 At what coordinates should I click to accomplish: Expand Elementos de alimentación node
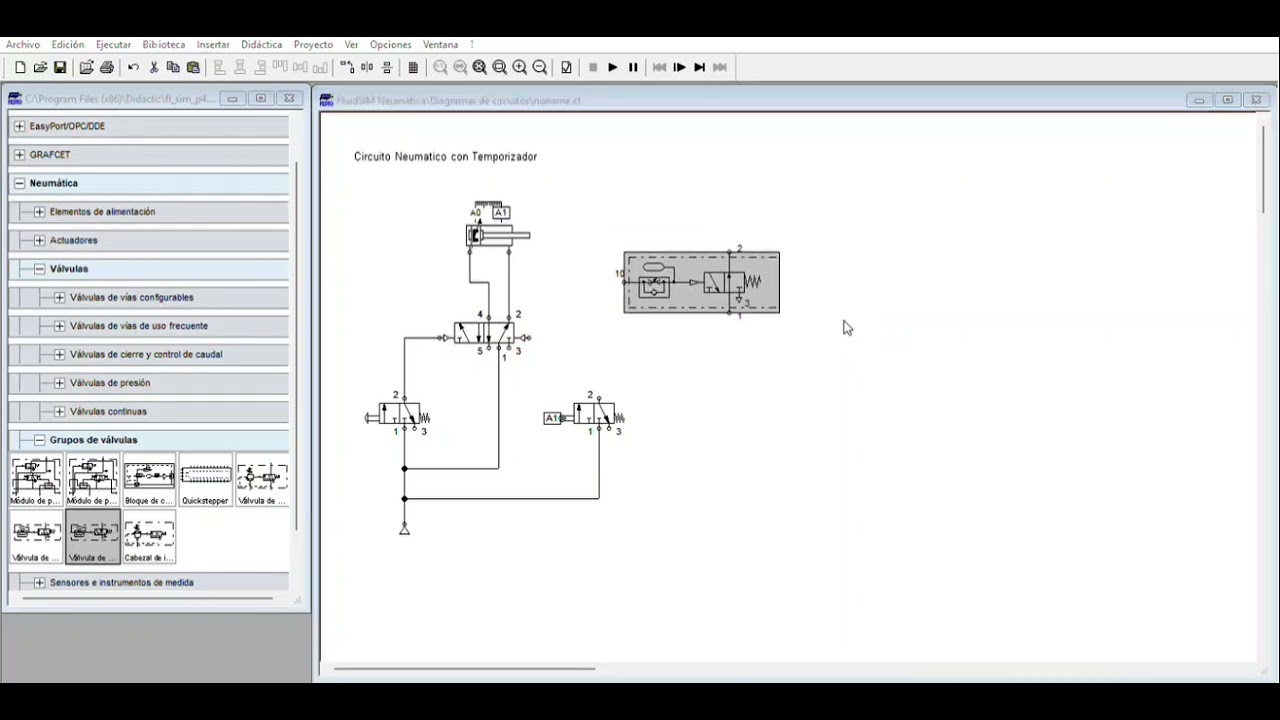pos(39,212)
